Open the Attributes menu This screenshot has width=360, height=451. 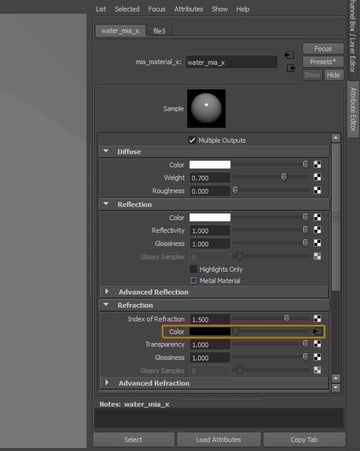(188, 9)
